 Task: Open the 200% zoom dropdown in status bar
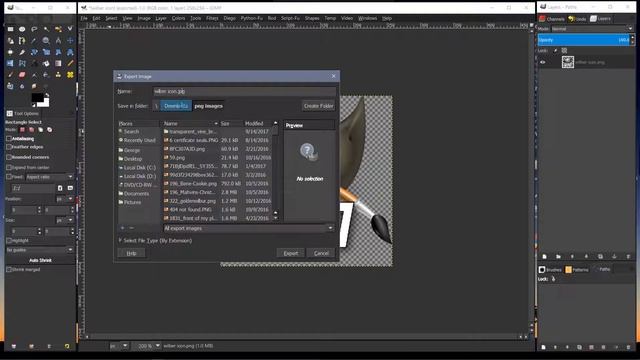pos(147,346)
